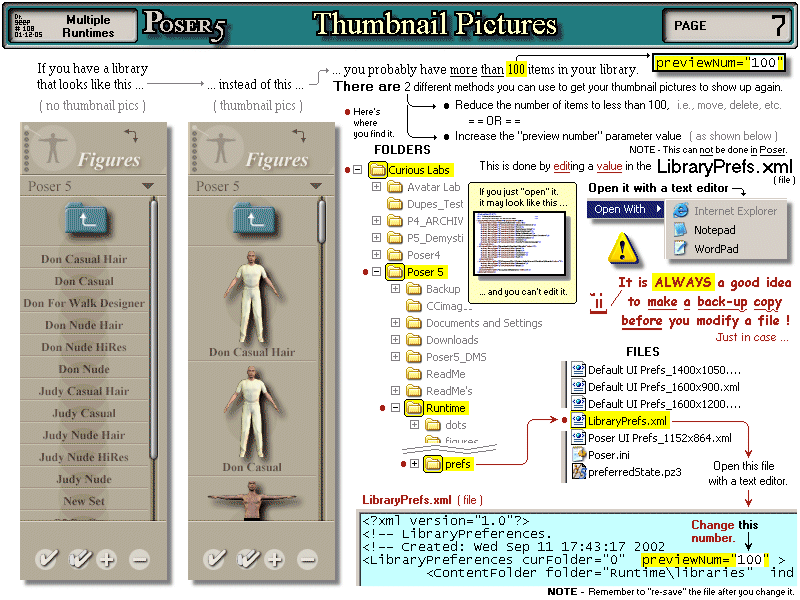
Task: Click the not-openable file preview thumbnail
Action: [x=519, y=243]
